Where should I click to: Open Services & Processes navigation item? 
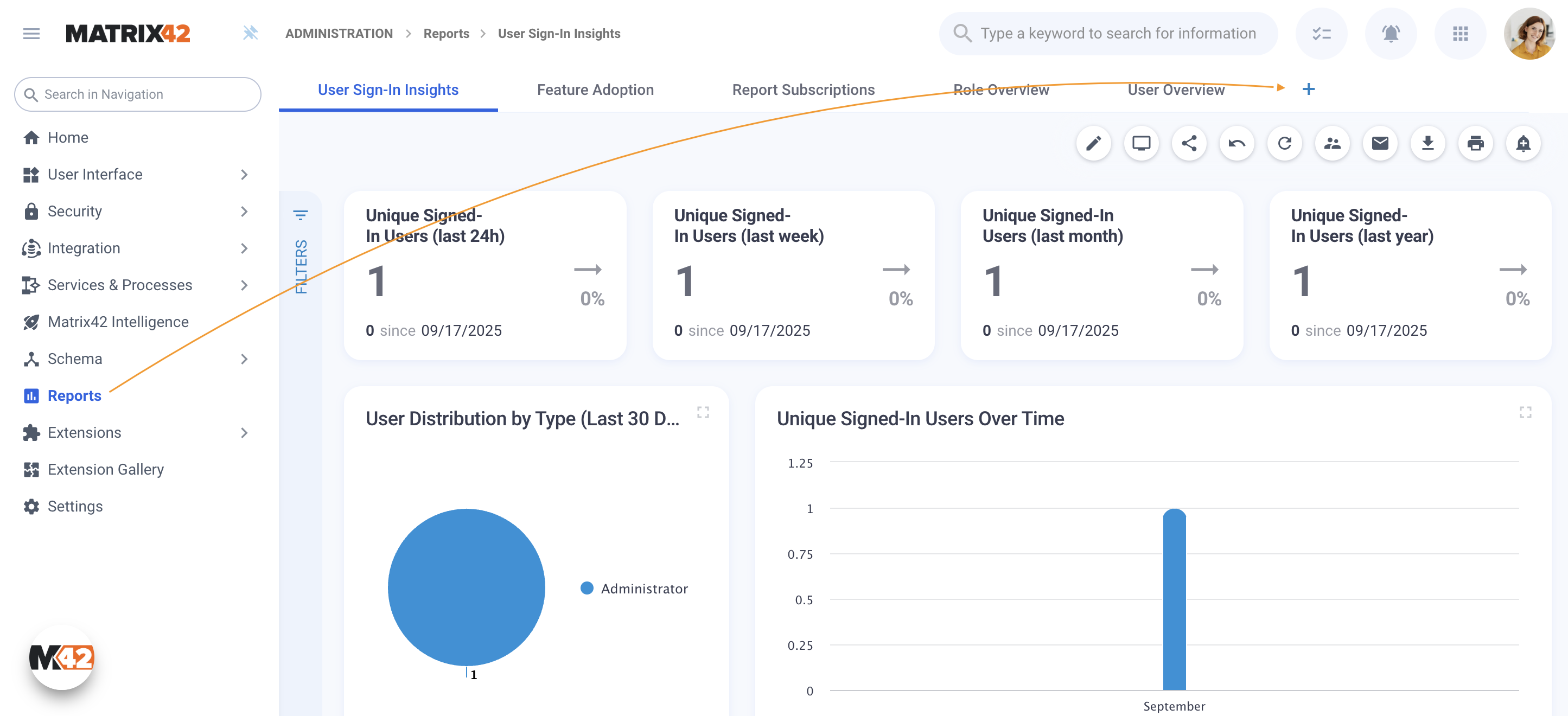pos(120,285)
